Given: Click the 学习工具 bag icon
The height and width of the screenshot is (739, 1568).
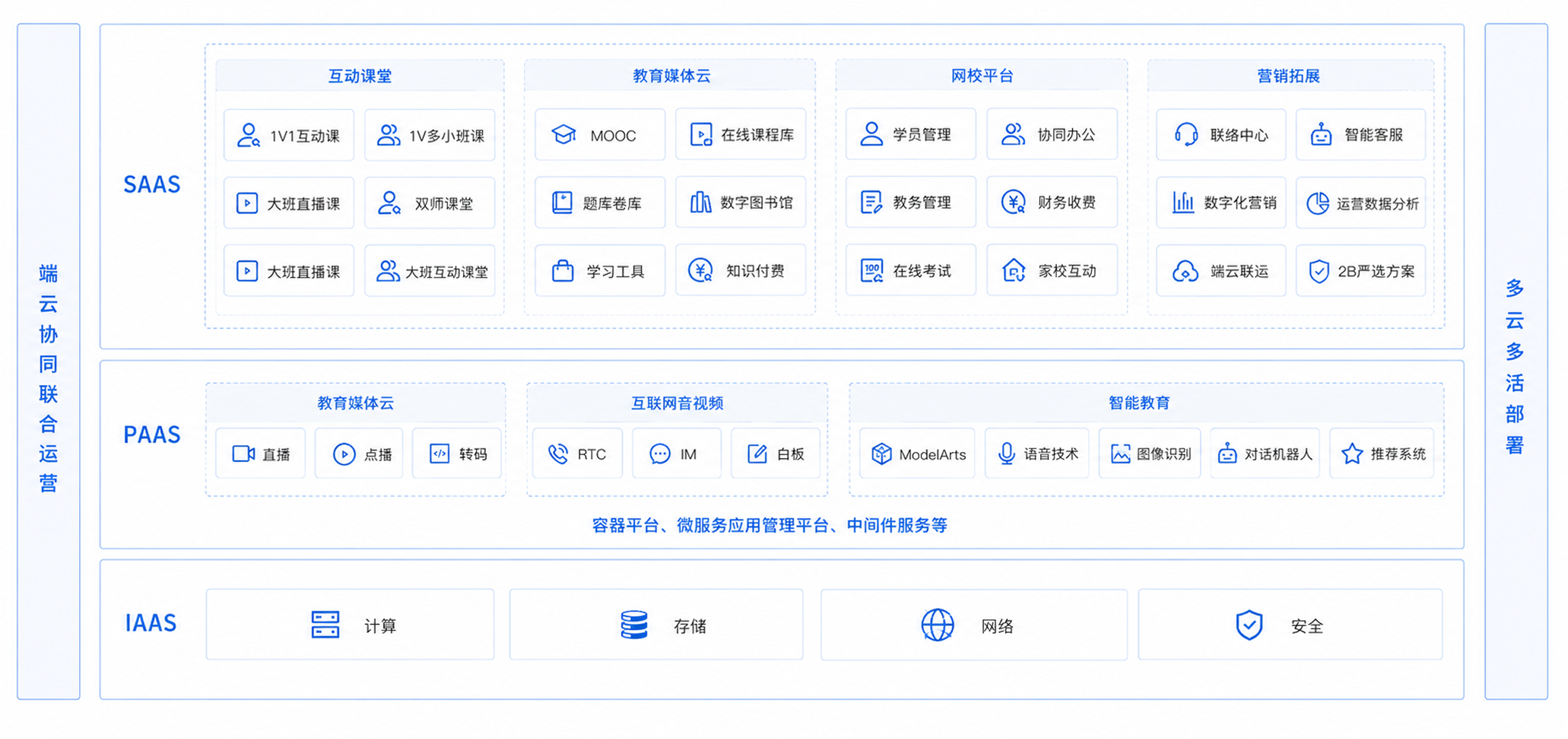Looking at the screenshot, I should point(562,270).
